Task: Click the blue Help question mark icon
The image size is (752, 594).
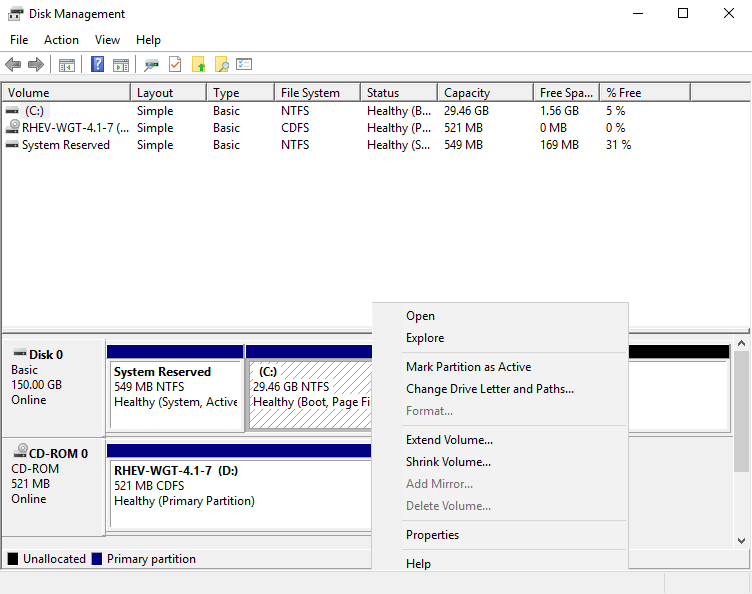Action: [97, 65]
